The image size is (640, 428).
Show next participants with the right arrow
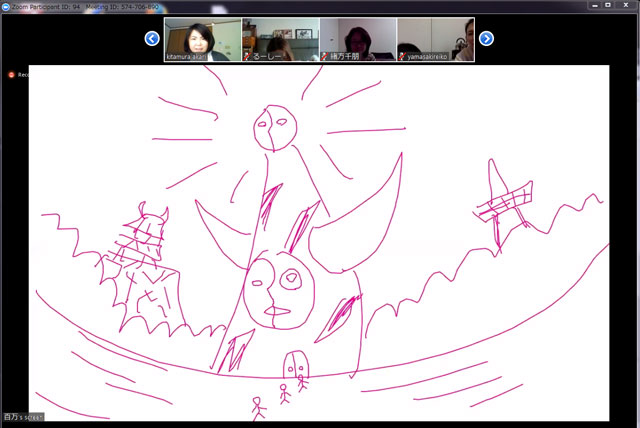pyautogui.click(x=486, y=39)
